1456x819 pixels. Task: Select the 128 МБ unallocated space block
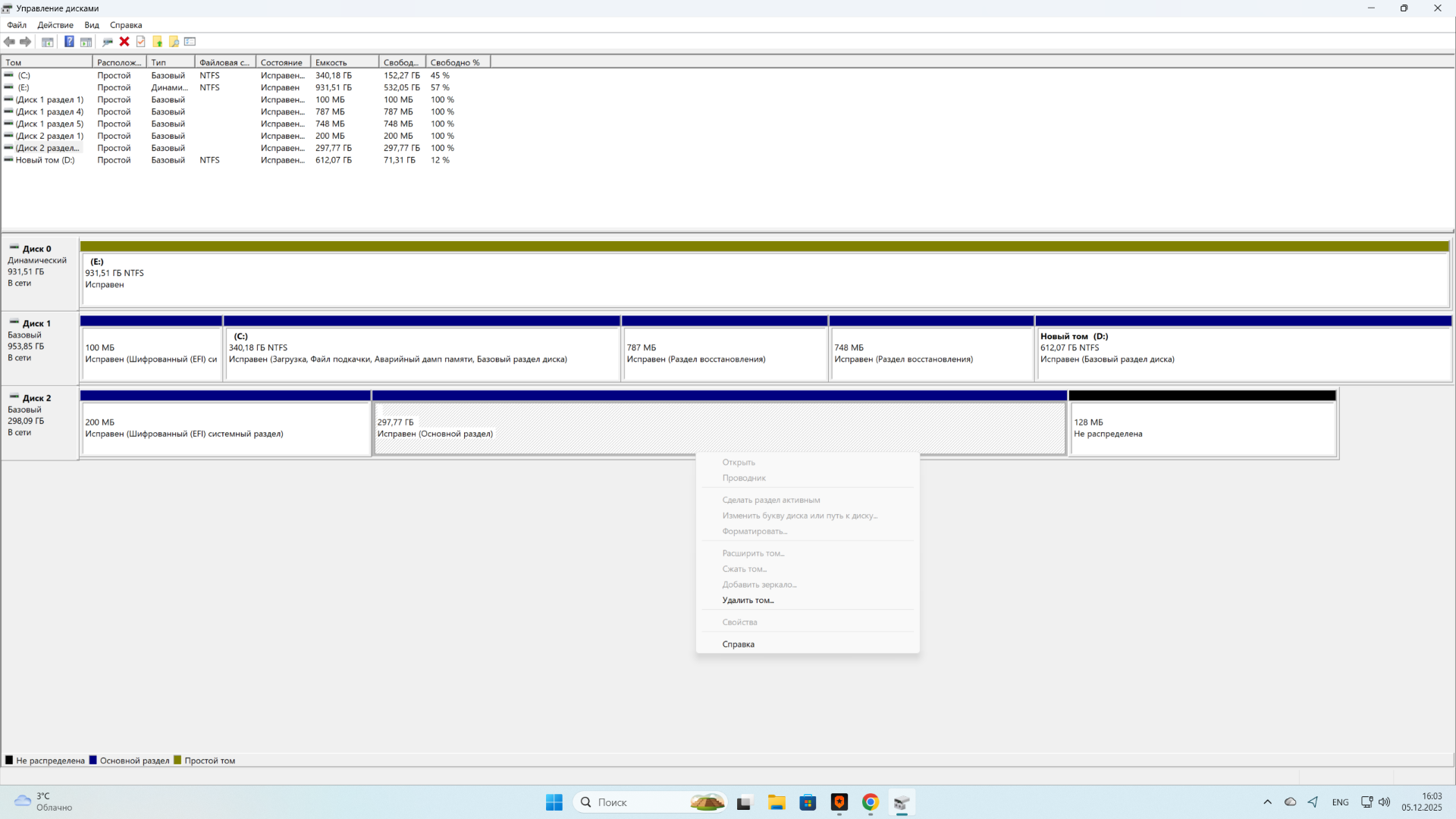pos(1202,428)
